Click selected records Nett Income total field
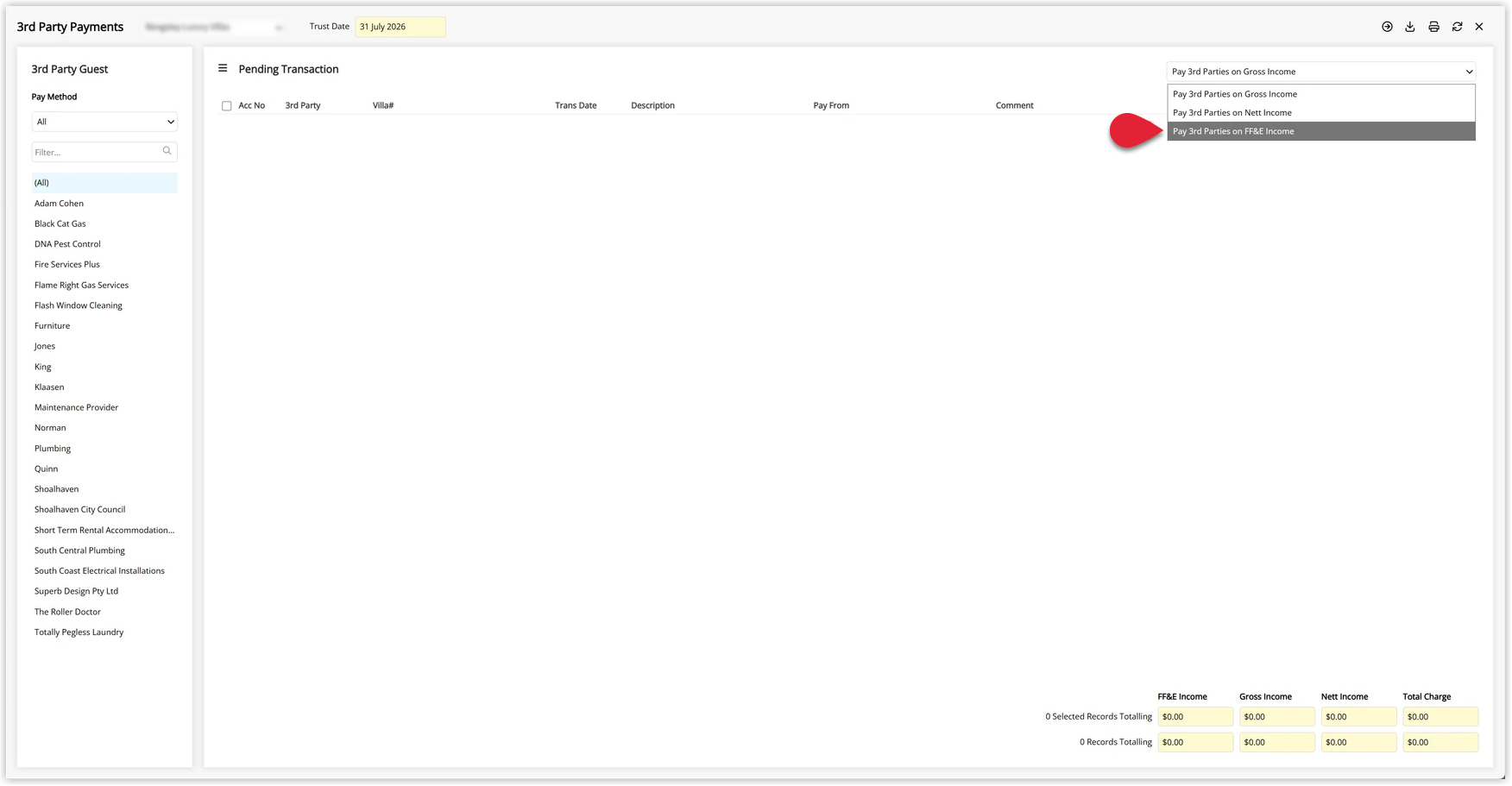Viewport: 1512px width, 786px height. (x=1358, y=717)
